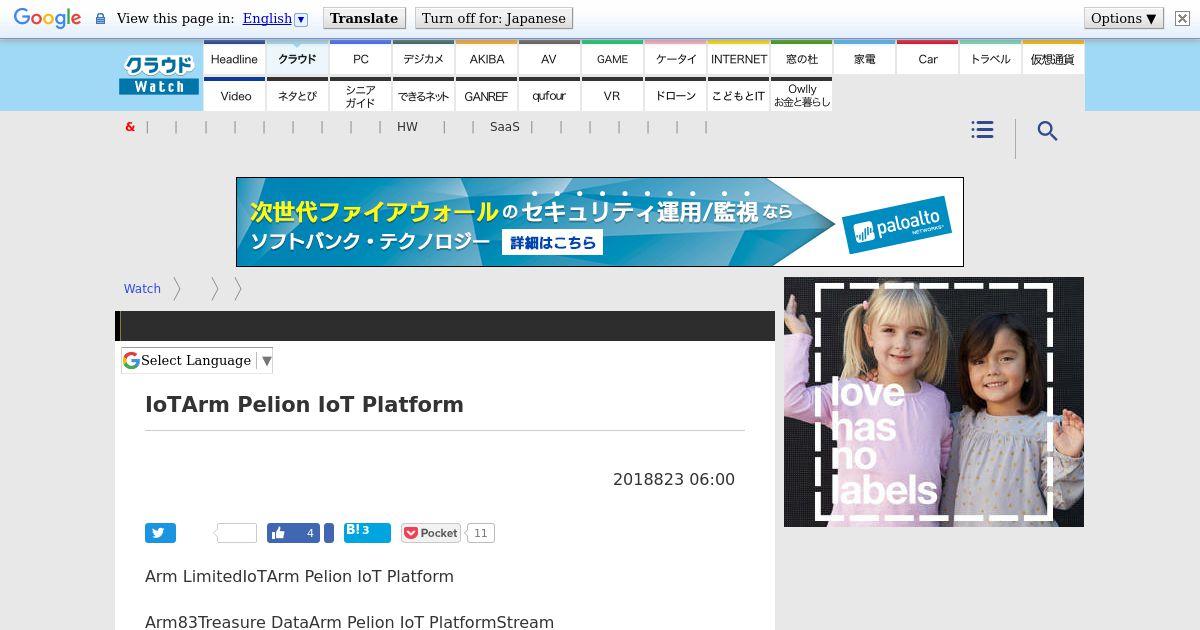
Task: Click the publication date 2018823 06:00
Action: [x=674, y=479]
